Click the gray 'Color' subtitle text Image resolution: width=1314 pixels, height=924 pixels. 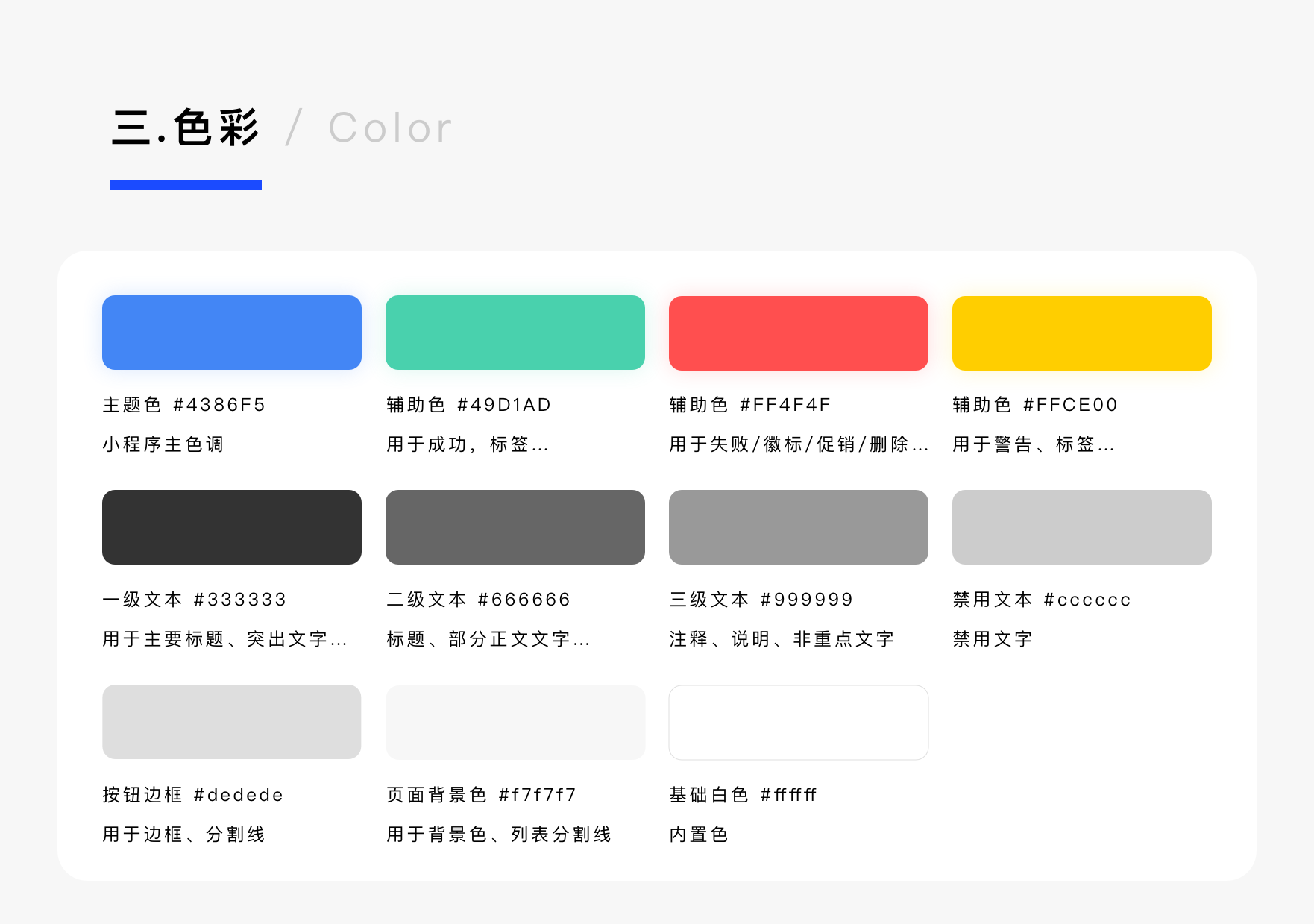(390, 128)
